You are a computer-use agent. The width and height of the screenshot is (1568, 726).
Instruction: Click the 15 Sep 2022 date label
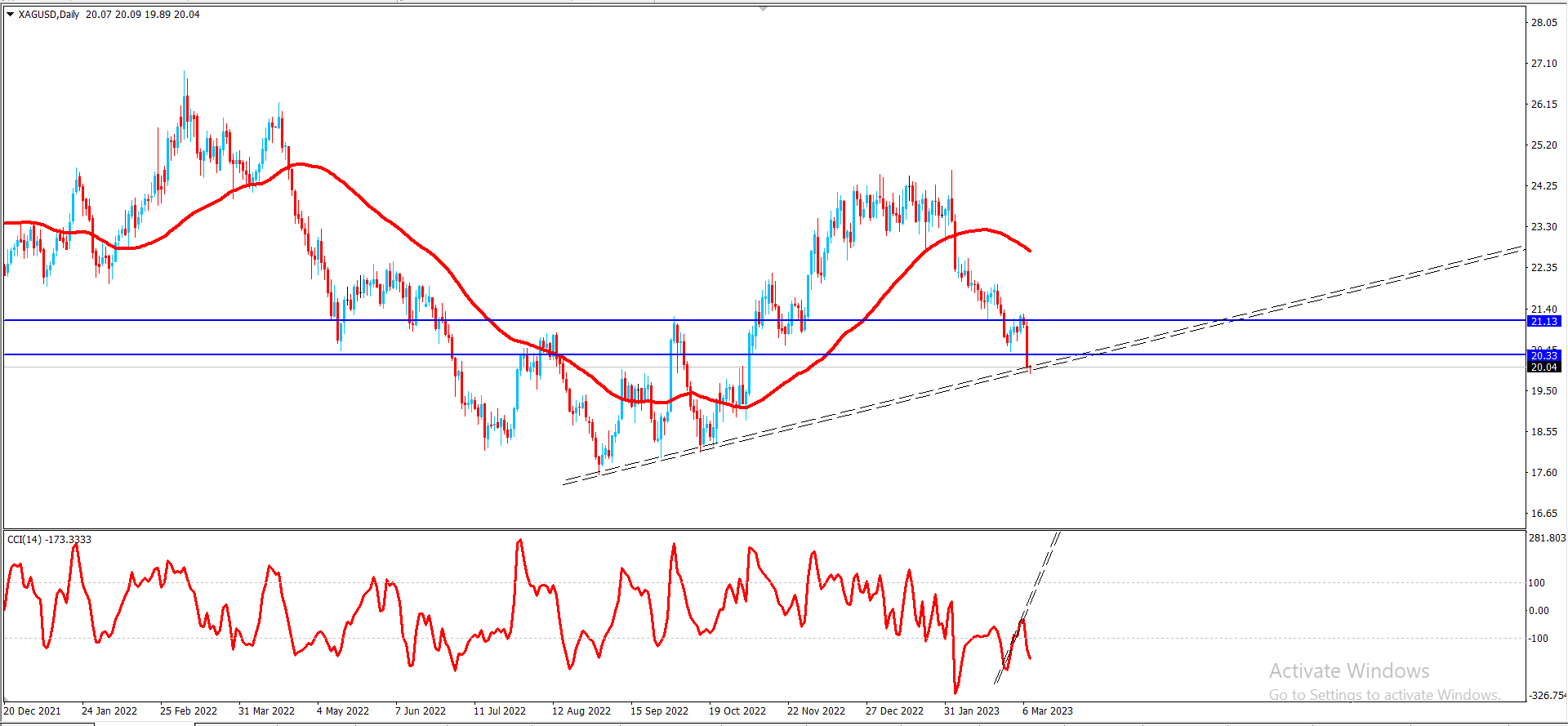point(659,710)
